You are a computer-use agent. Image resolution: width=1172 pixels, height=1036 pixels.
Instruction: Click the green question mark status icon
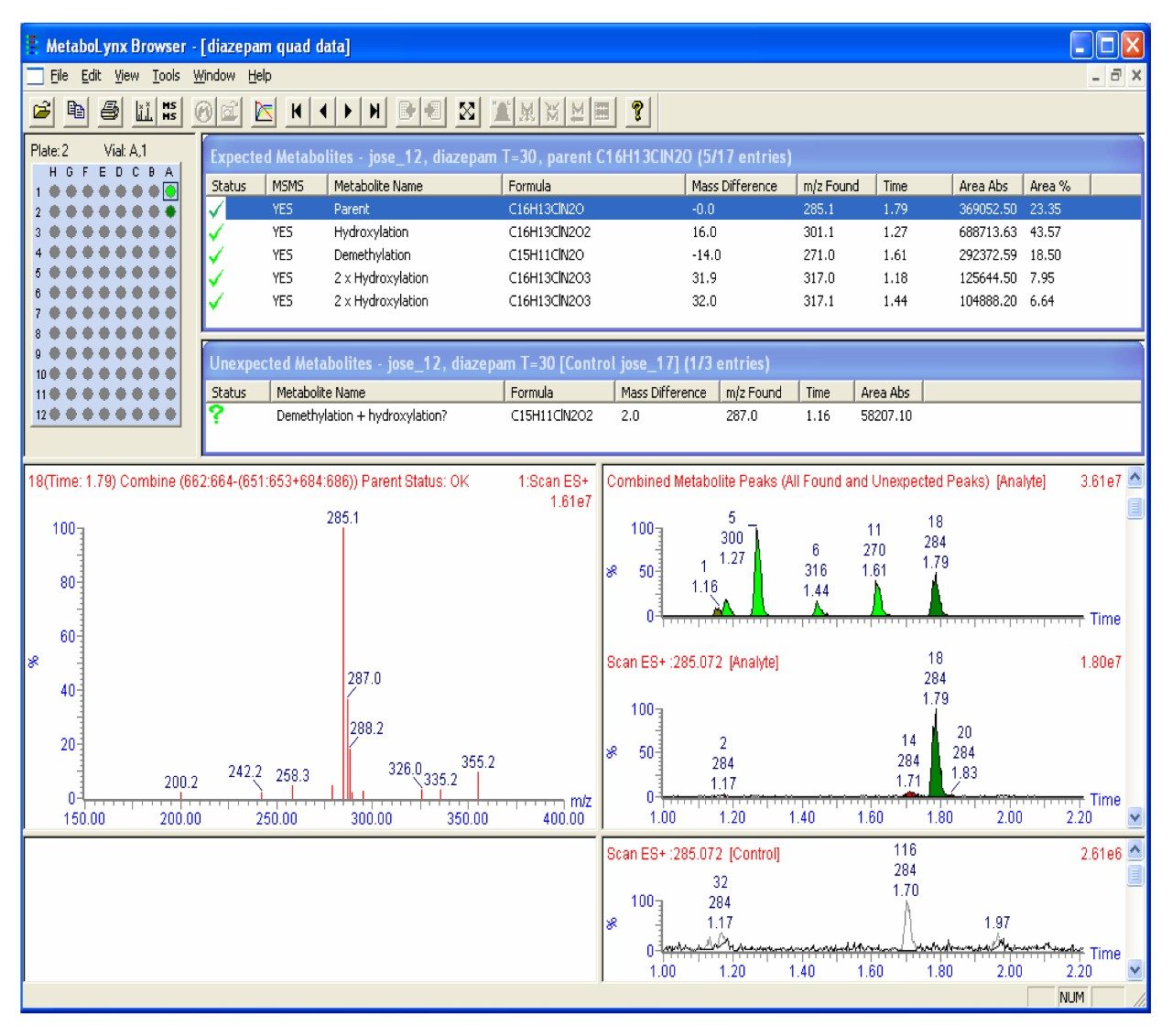click(x=216, y=415)
